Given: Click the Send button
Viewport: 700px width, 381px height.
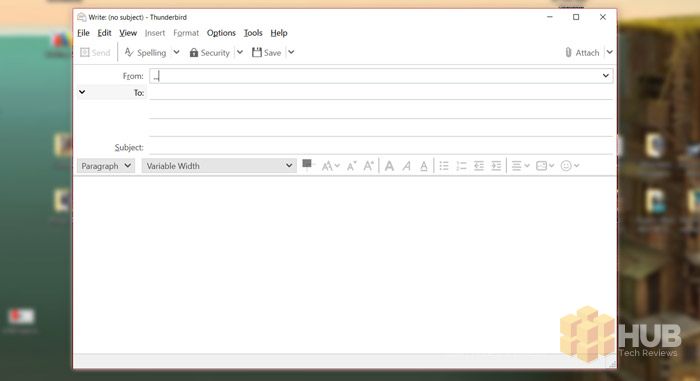Looking at the screenshot, I should [x=95, y=53].
